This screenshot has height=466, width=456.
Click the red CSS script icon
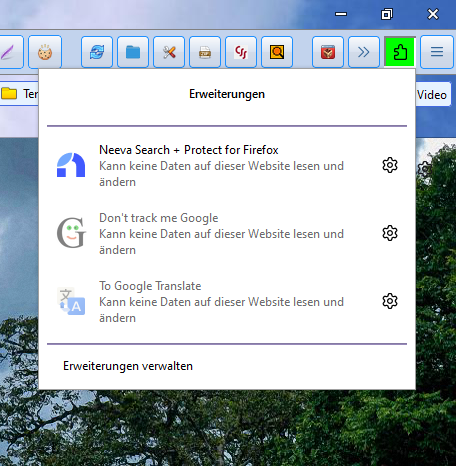tap(241, 52)
